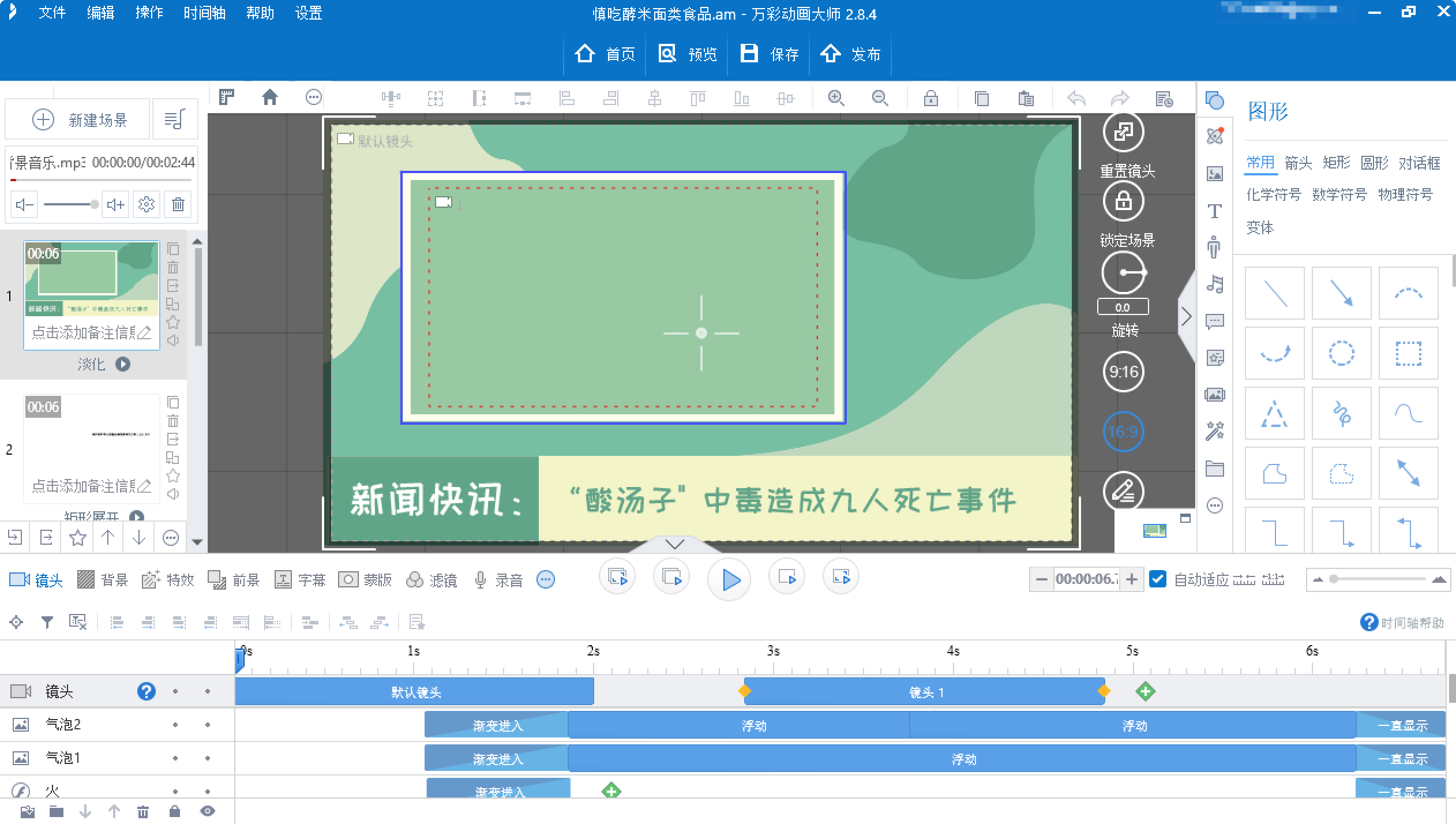The height and width of the screenshot is (824, 1456).
Task: Toggle lock icon at timeline bottom
Action: coord(175,811)
